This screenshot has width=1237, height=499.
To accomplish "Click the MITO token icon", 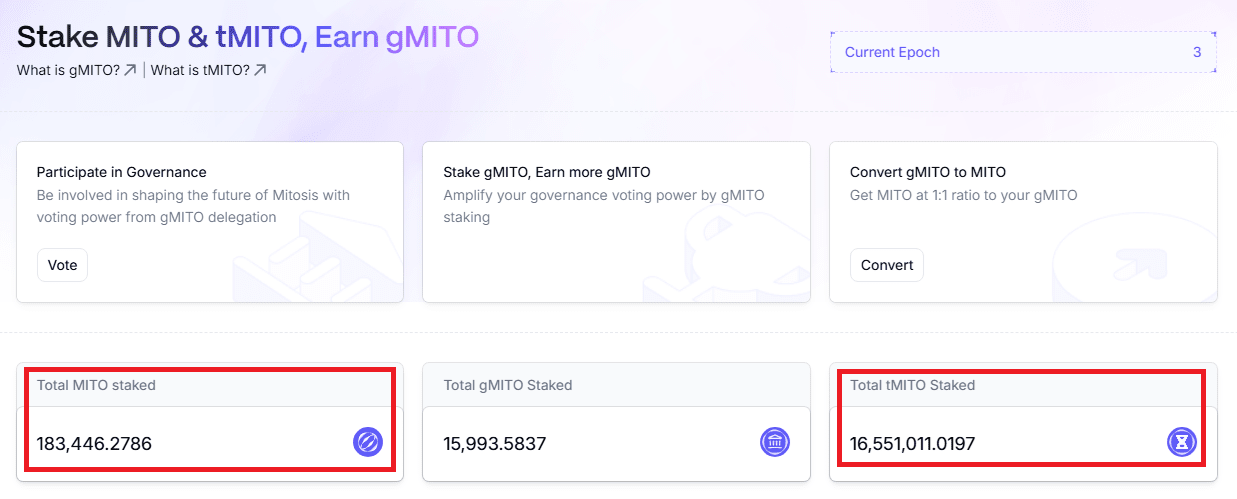I will coord(367,442).
